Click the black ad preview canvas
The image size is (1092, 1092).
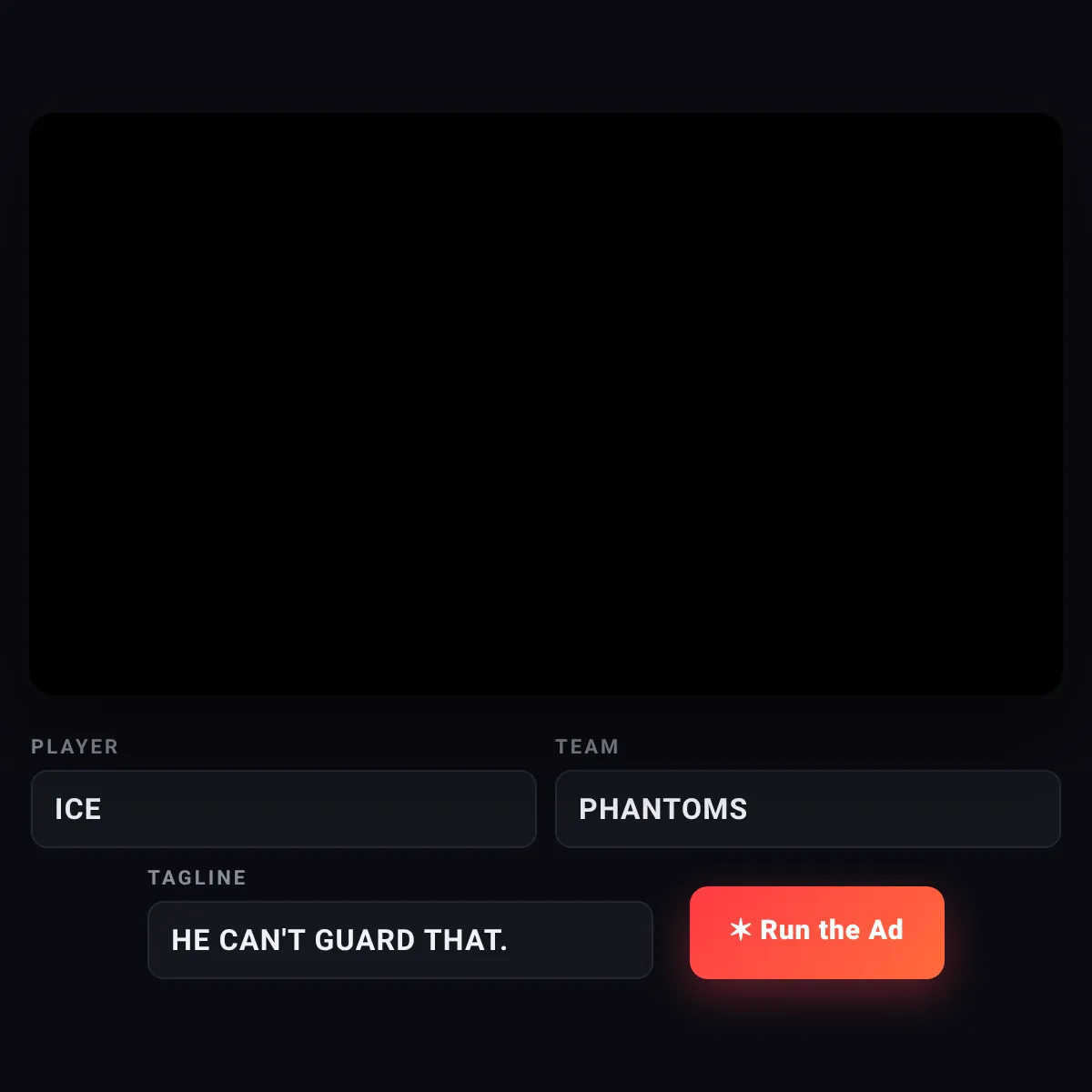tap(546, 404)
